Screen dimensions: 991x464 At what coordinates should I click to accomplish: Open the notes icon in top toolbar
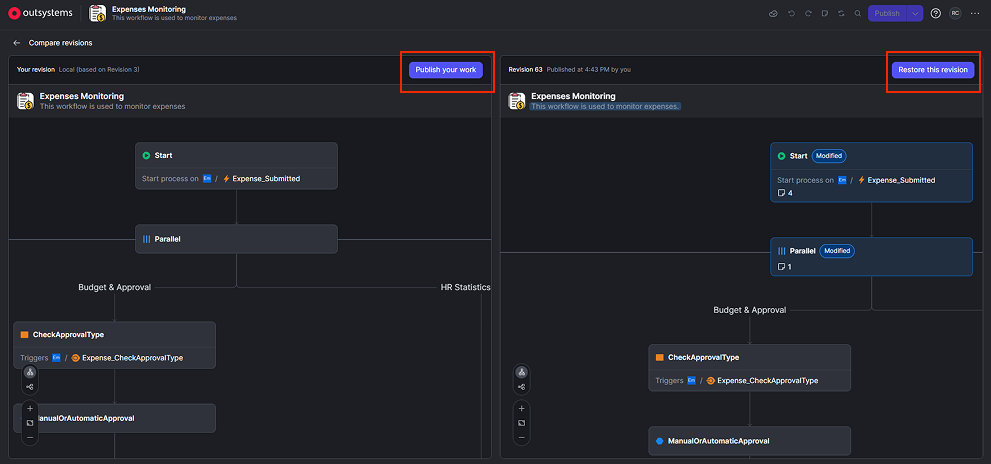tap(825, 13)
